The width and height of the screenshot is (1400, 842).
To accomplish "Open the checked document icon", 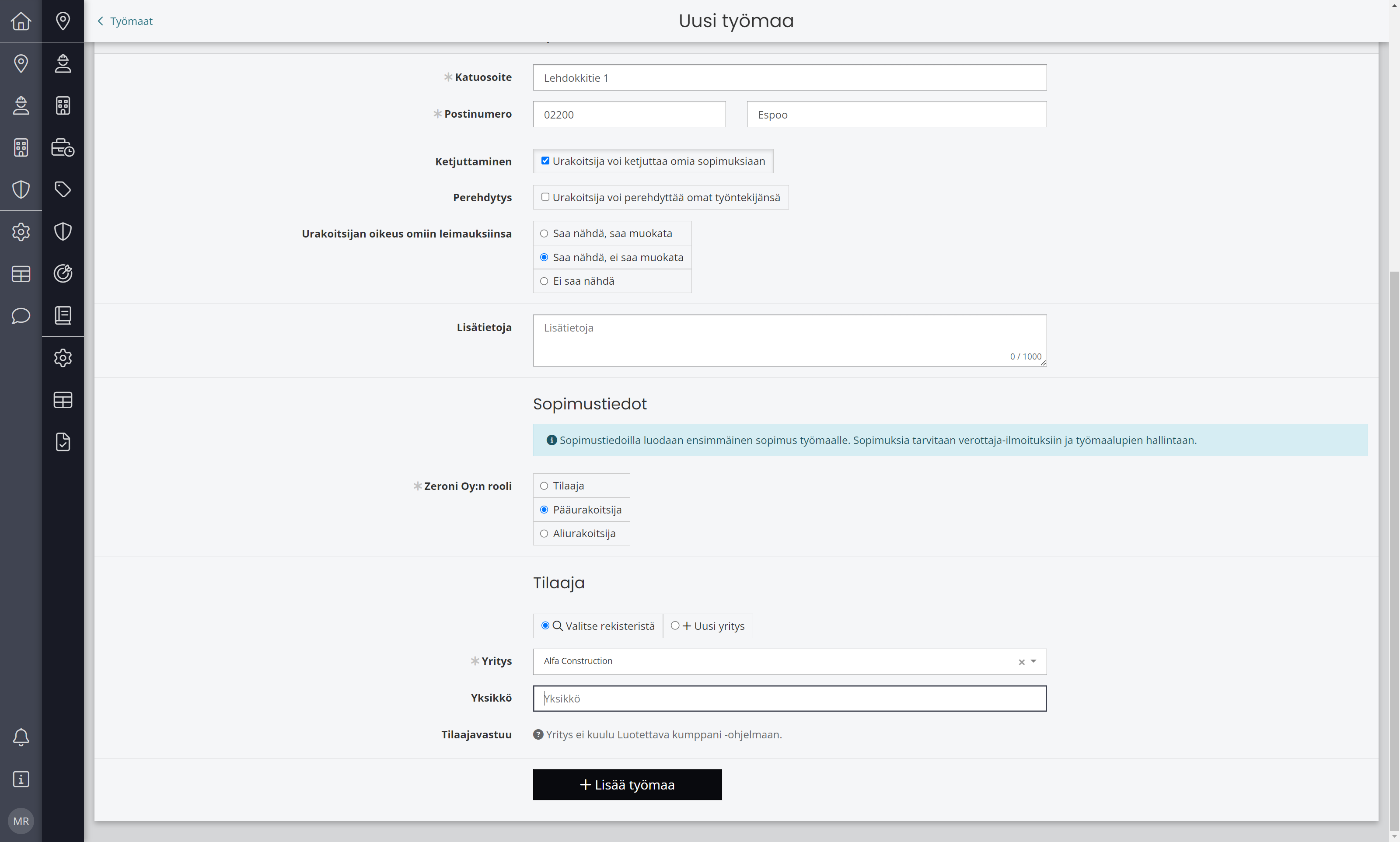I will click(x=63, y=442).
